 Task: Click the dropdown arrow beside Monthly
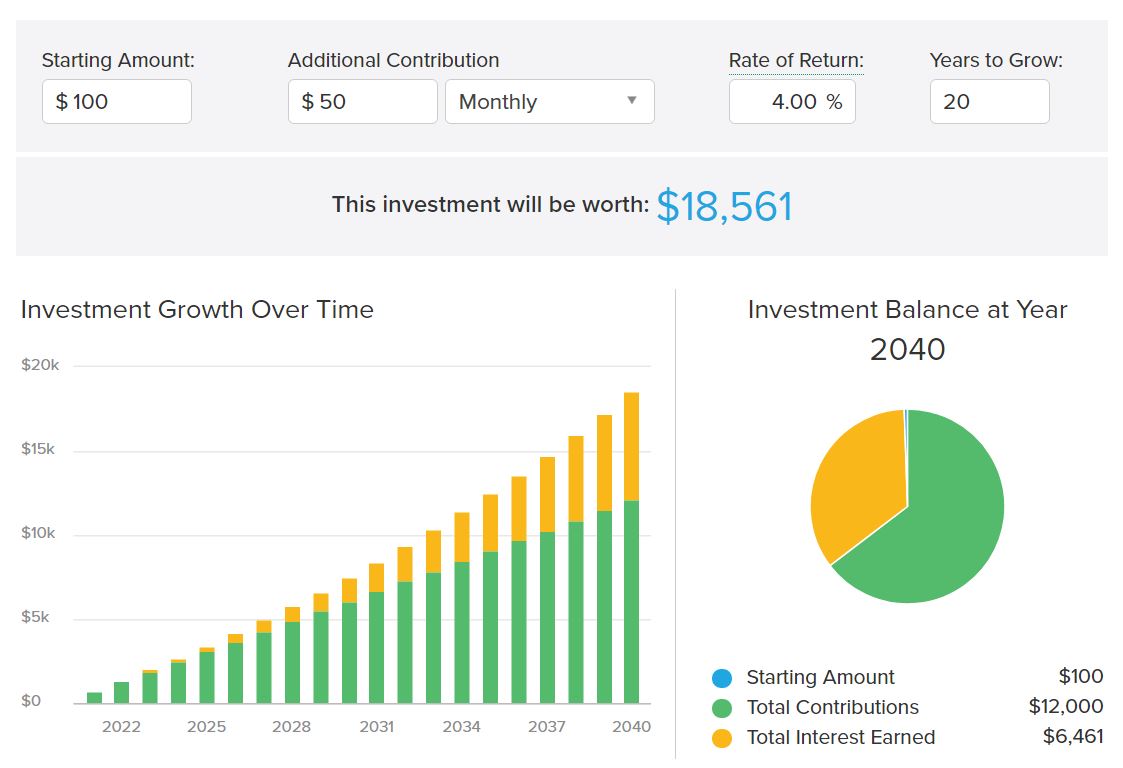point(631,101)
